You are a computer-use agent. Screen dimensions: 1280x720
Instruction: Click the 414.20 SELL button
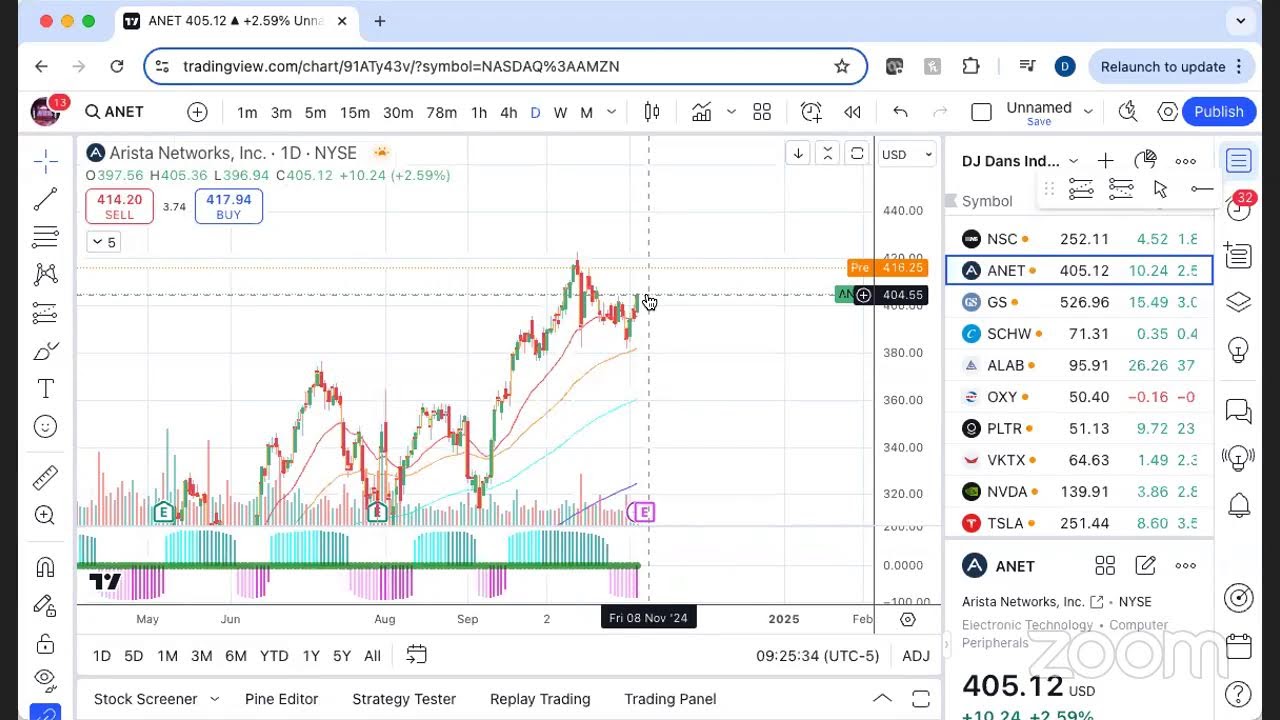119,206
